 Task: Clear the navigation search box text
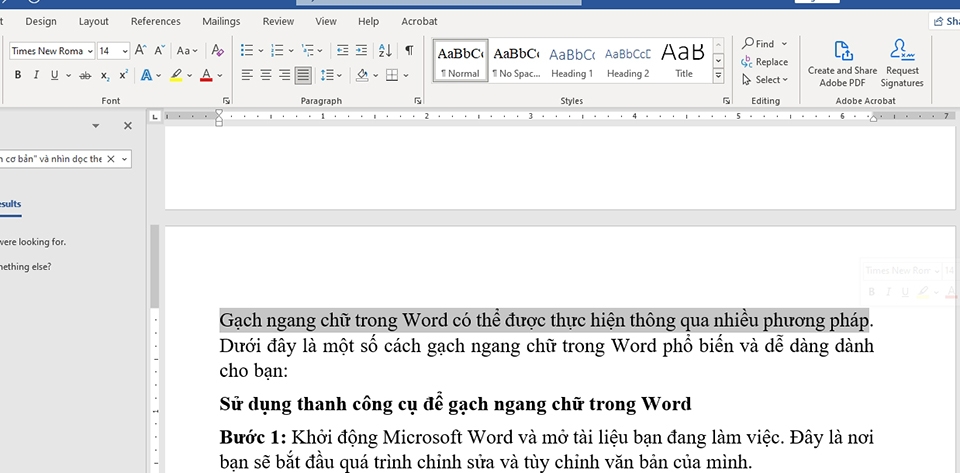coord(111,159)
